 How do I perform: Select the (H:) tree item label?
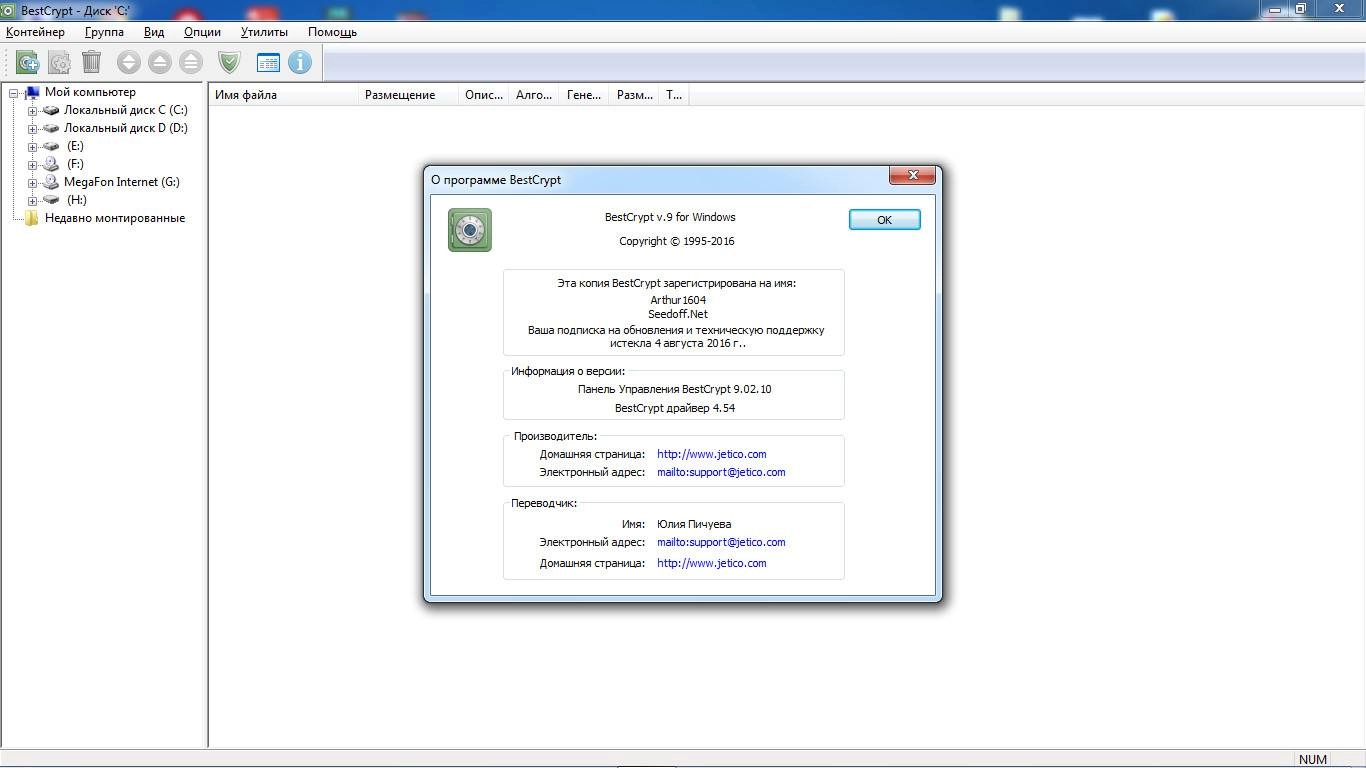click(76, 200)
